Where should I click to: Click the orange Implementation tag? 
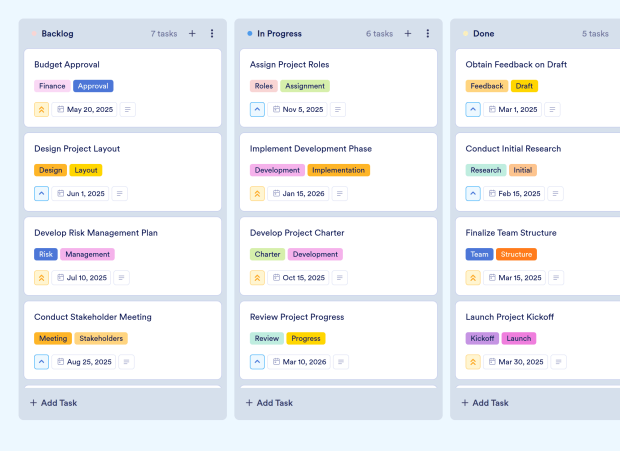click(338, 170)
